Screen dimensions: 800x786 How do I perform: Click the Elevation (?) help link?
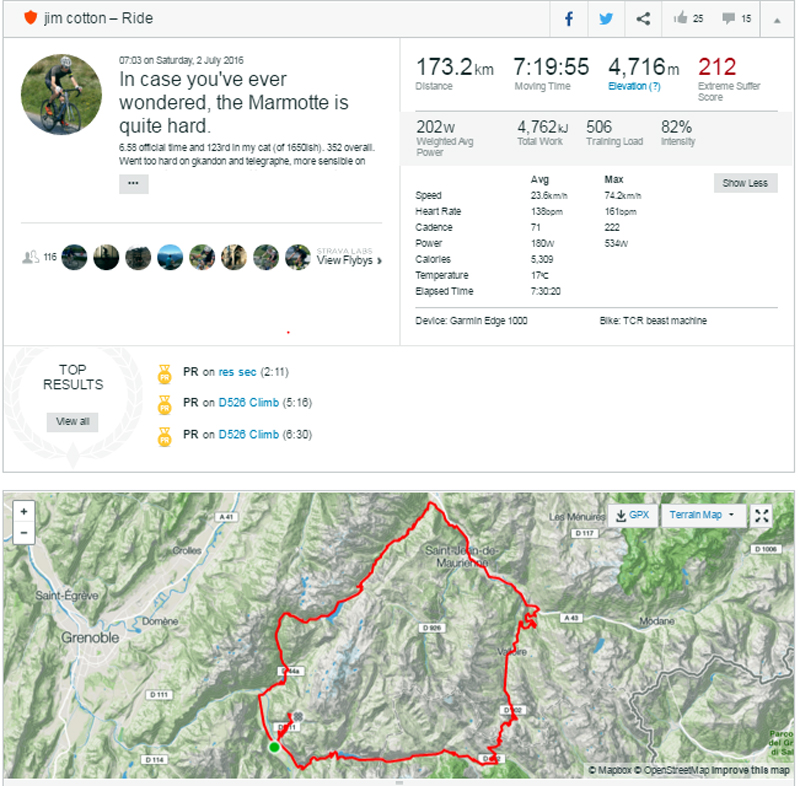[634, 87]
